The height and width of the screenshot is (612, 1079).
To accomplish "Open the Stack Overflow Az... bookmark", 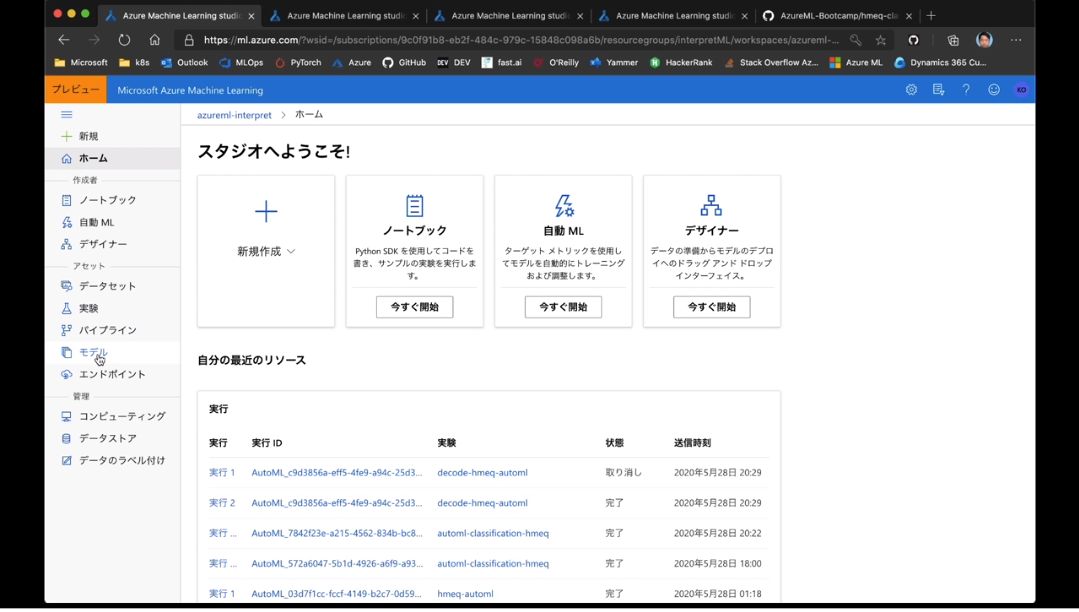I will tap(771, 63).
